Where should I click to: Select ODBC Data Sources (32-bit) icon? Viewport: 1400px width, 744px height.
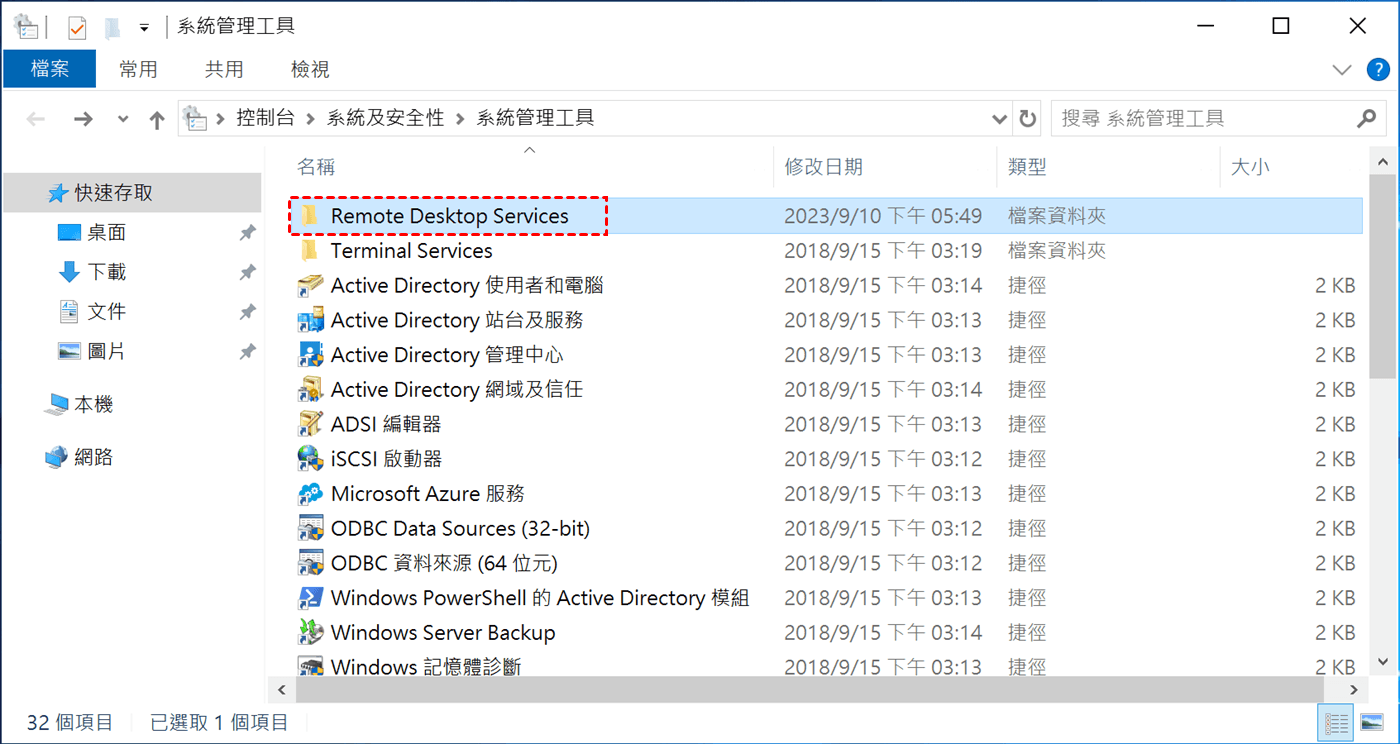click(x=310, y=528)
